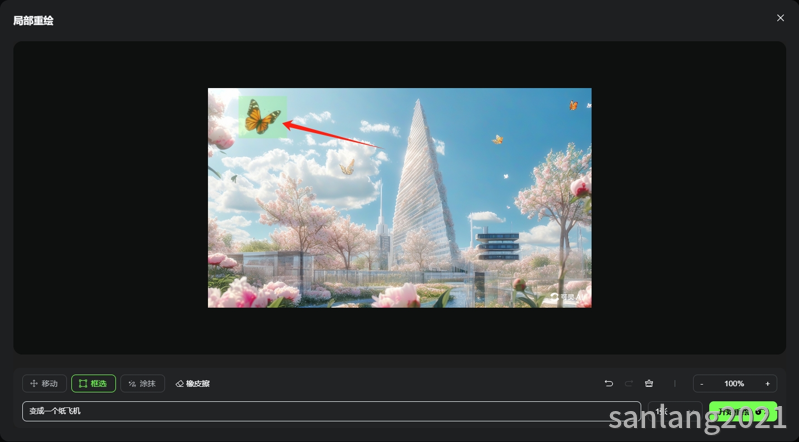Image resolution: width=799 pixels, height=442 pixels.
Task: Click the orange butterfly near top-right corner
Action: 573,105
